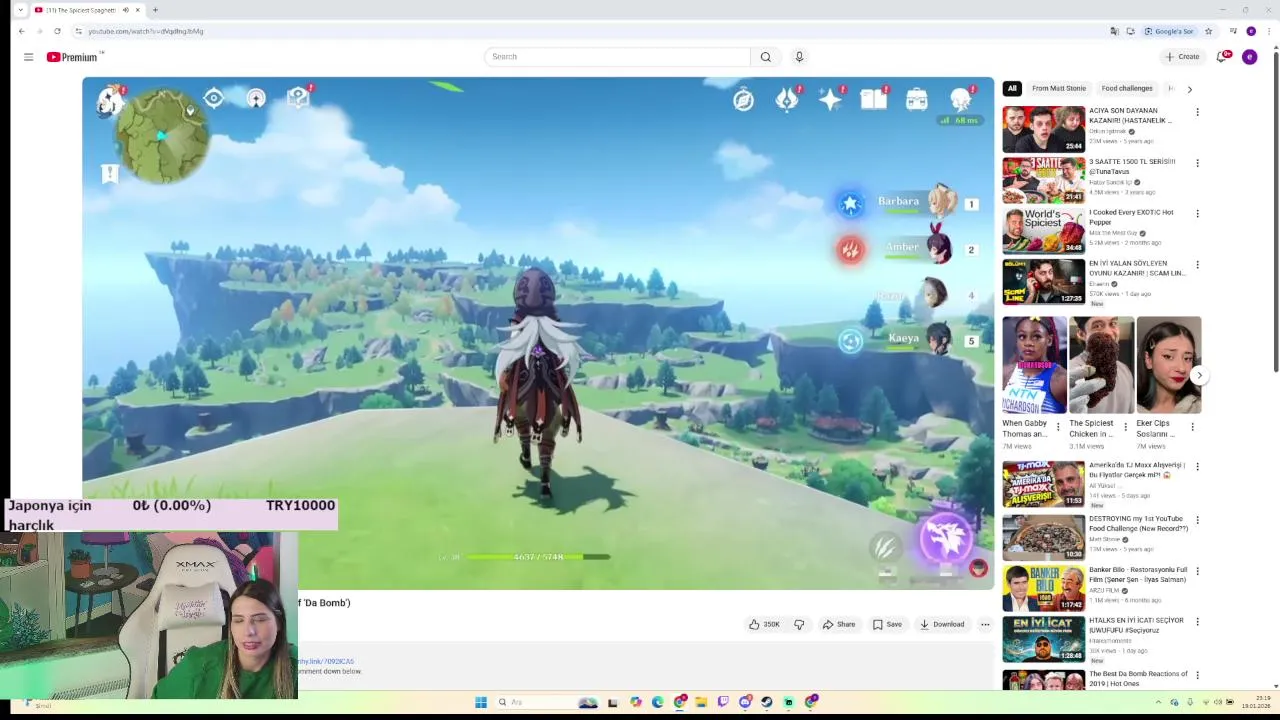The image size is (1280, 720).
Task: Open File Explorer from the taskbar
Action: [x=701, y=702]
